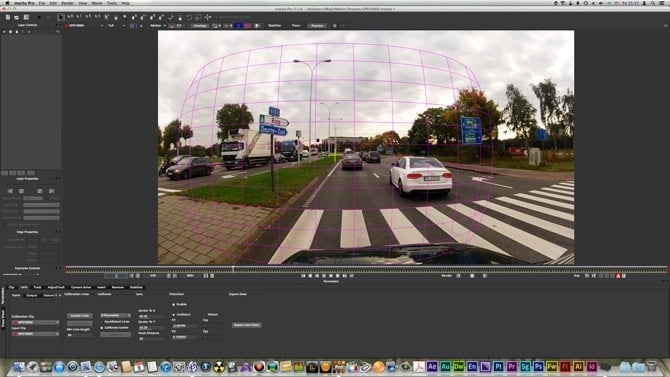The width and height of the screenshot is (670, 377).
Task: Click the Save Project toolbar icon
Action: tap(26, 17)
